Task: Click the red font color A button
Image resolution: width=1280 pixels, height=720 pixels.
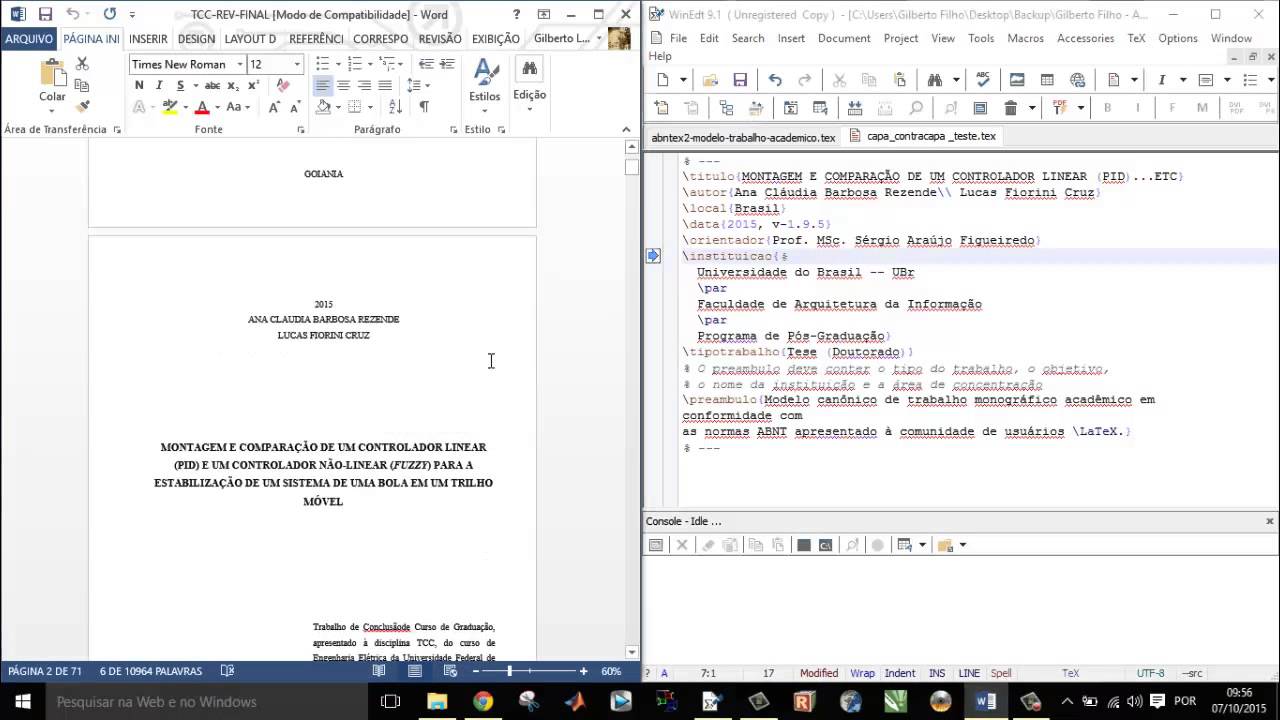Action: [x=202, y=107]
